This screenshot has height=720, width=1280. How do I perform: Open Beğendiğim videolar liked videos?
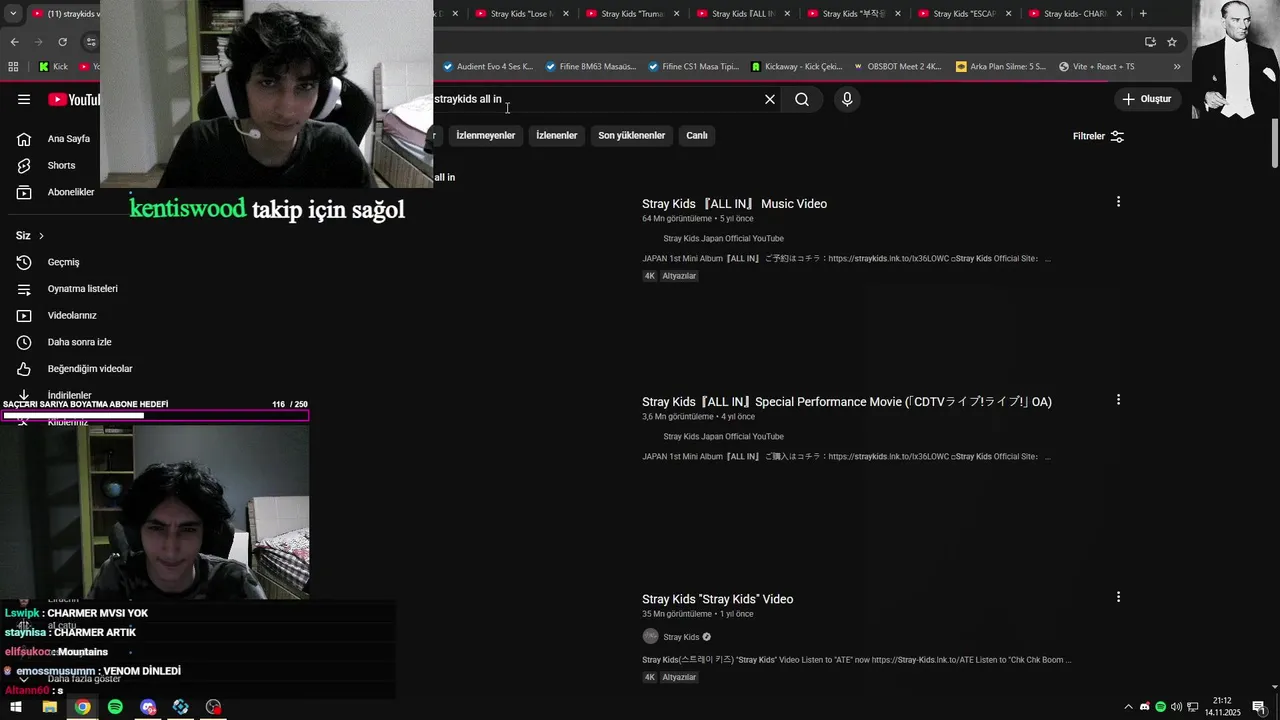point(76,369)
